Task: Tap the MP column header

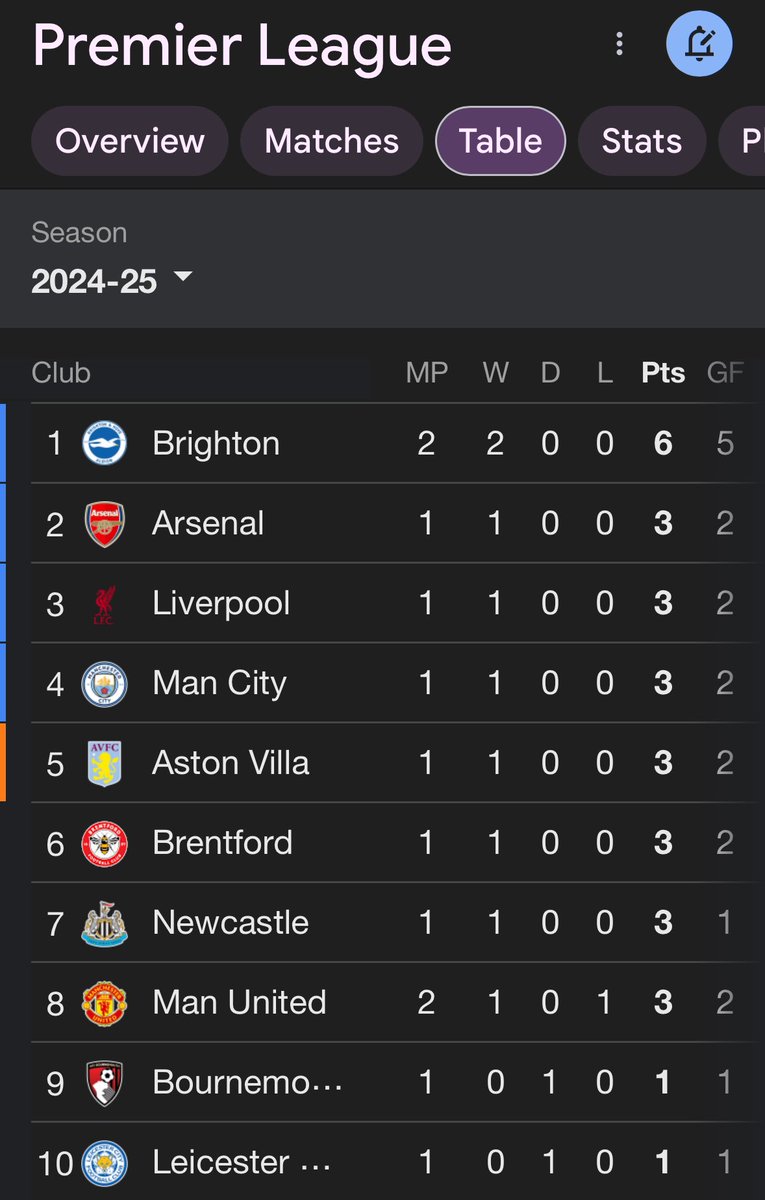Action: (427, 373)
